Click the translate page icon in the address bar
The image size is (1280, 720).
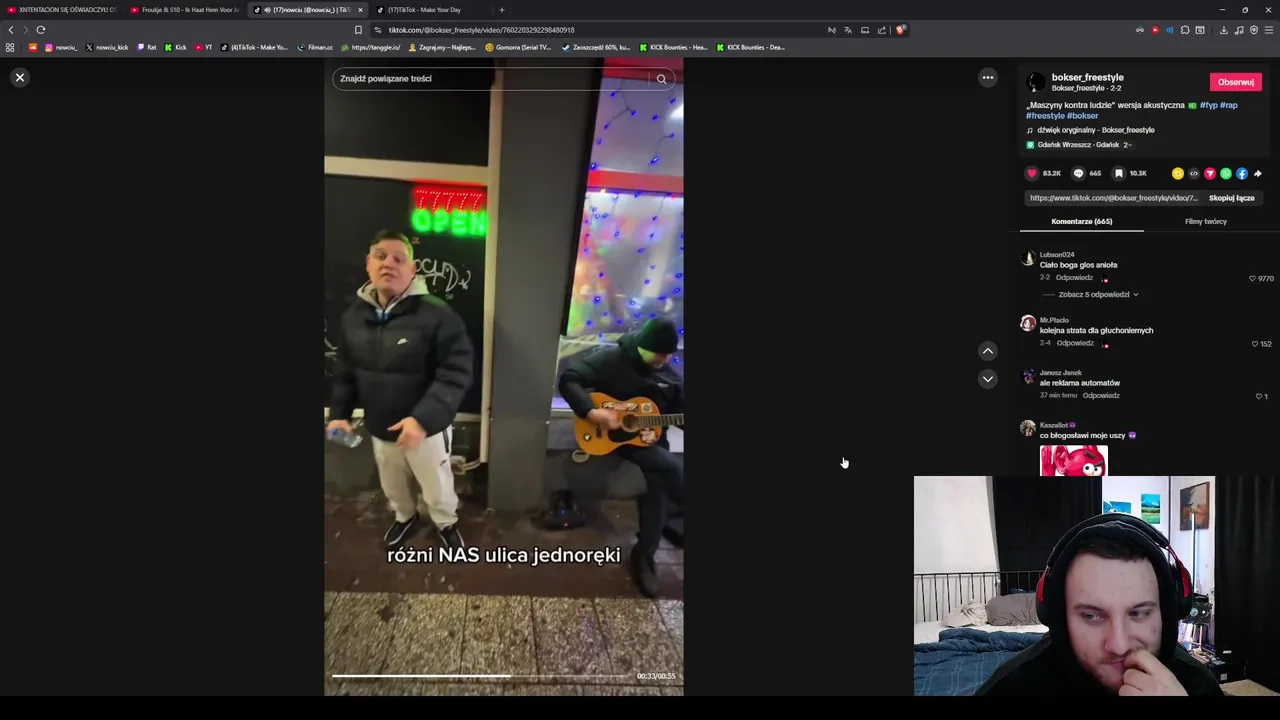848,30
